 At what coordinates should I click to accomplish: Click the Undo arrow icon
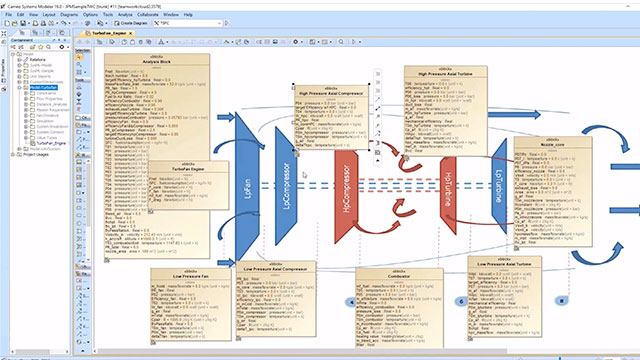coord(64,23)
